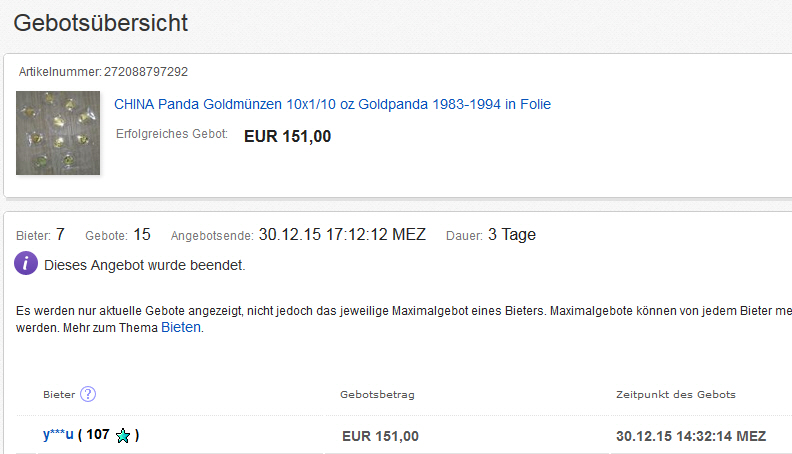Image resolution: width=792 pixels, height=454 pixels.
Task: Click the Gebote count 15
Action: click(x=142, y=235)
